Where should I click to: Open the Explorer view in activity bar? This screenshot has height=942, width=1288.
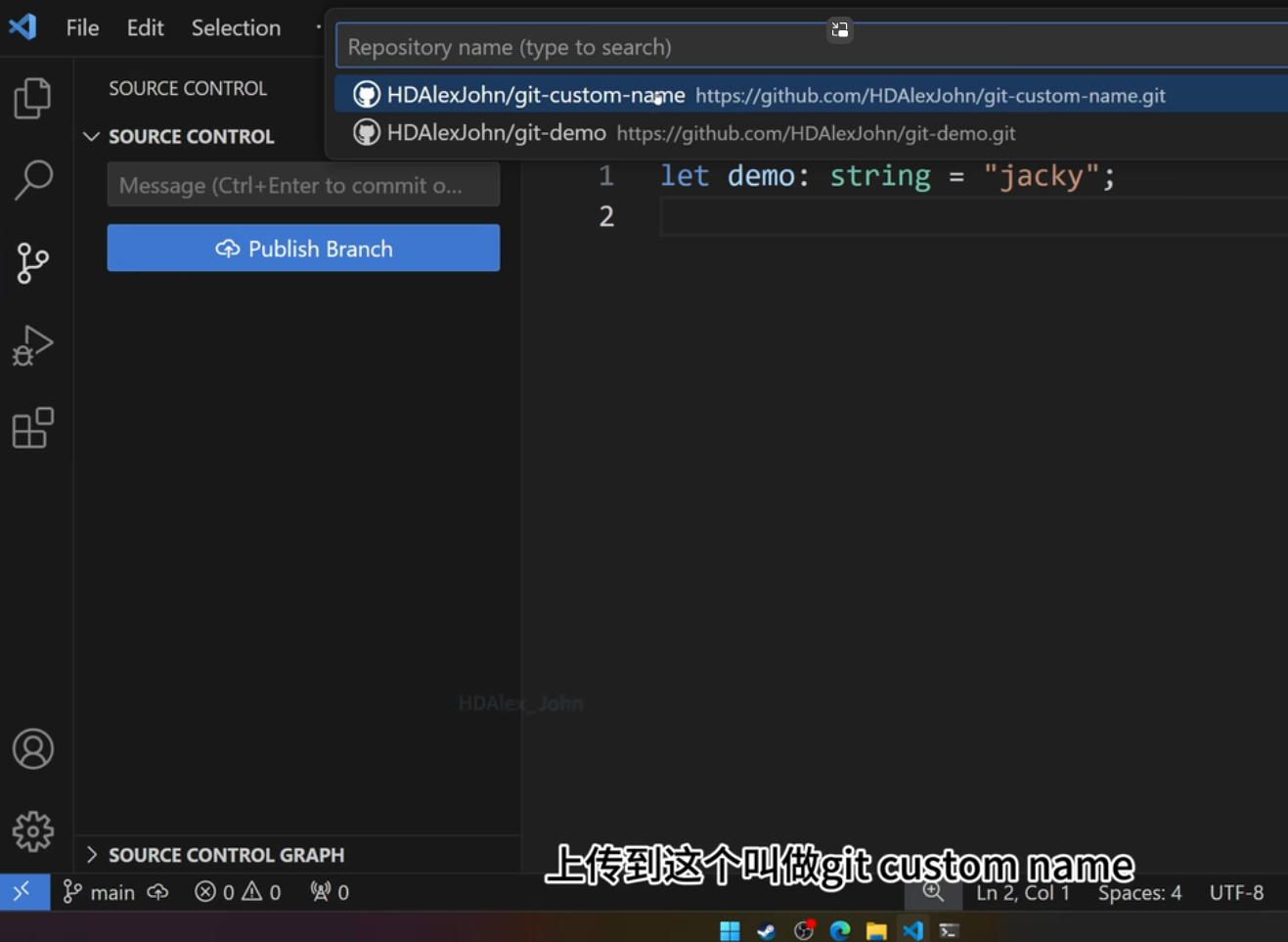point(32,98)
